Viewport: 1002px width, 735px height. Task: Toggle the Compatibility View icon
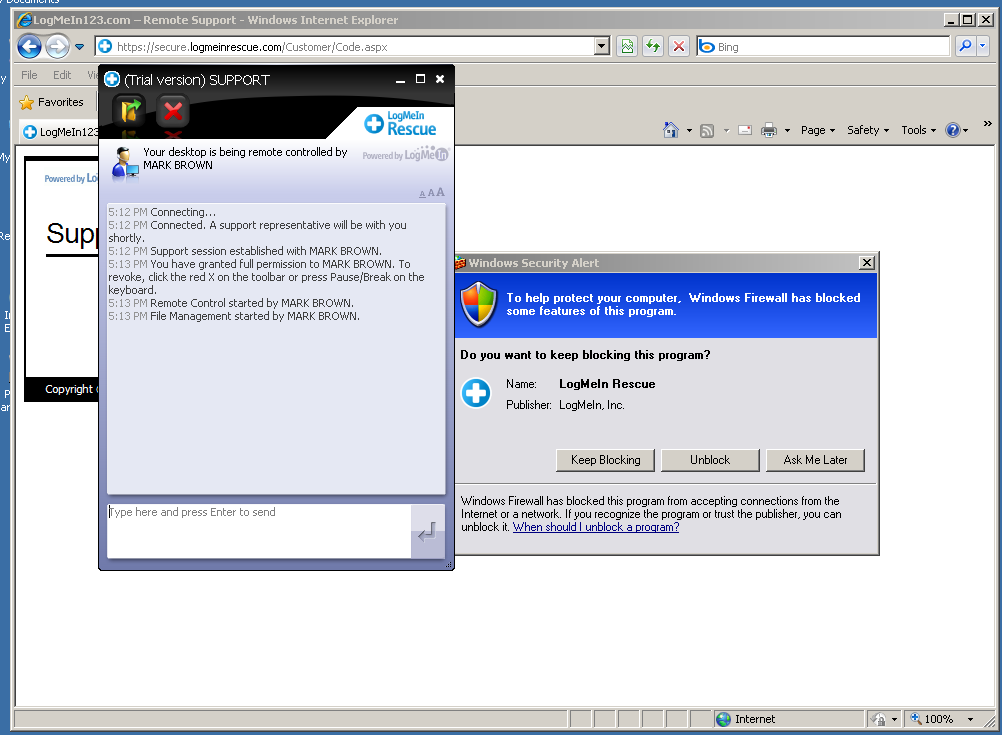pyautogui.click(x=628, y=47)
